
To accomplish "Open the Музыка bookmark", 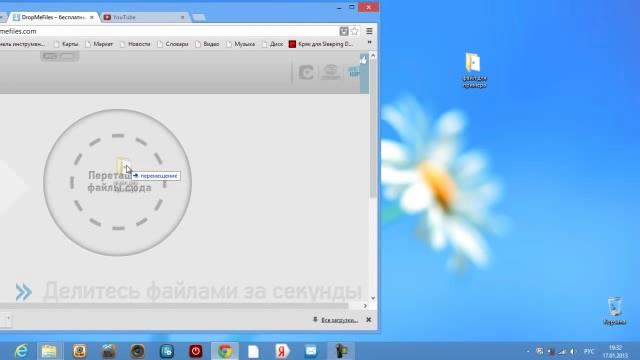I will tap(241, 44).
